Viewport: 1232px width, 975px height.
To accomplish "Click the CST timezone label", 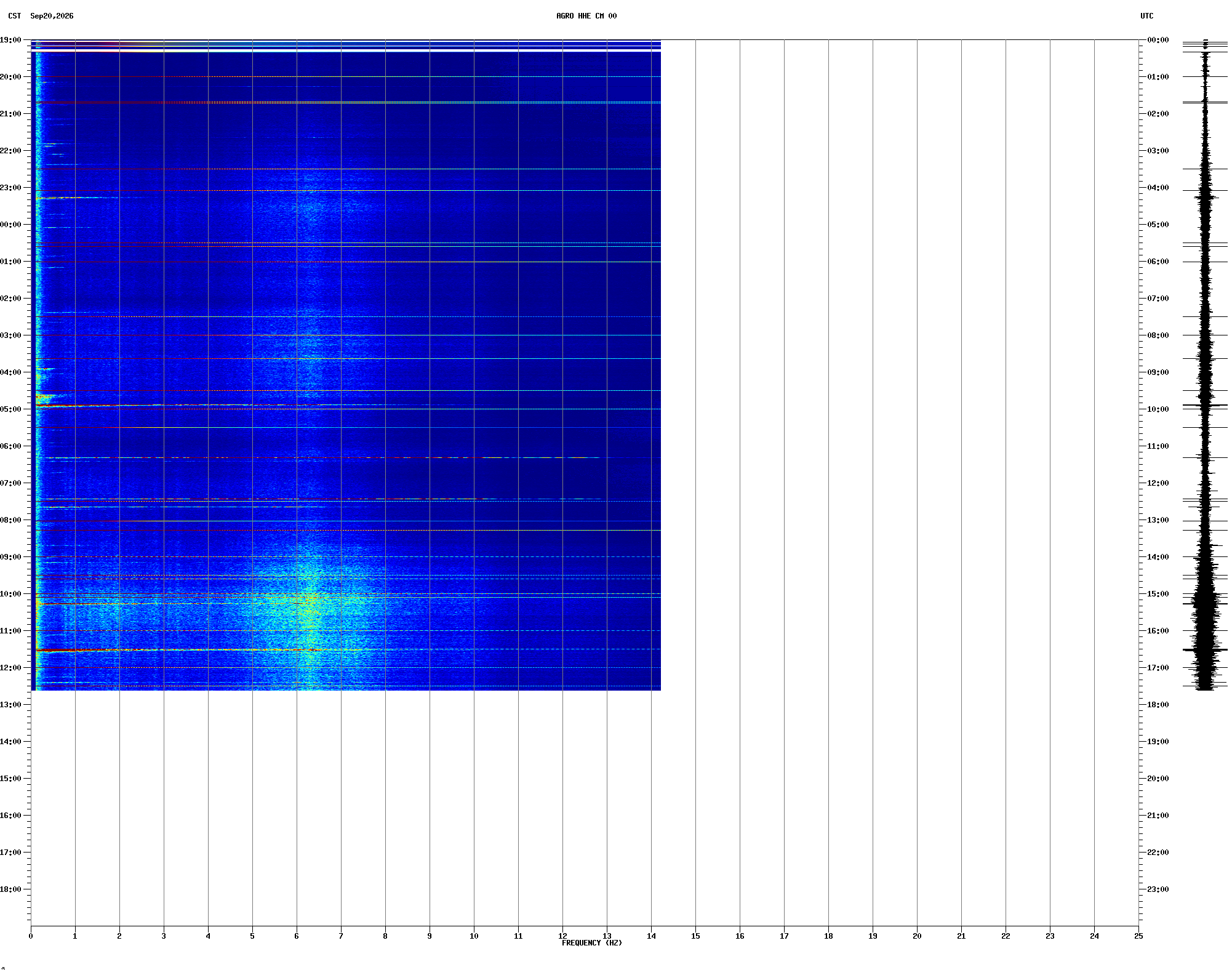I will (15, 16).
